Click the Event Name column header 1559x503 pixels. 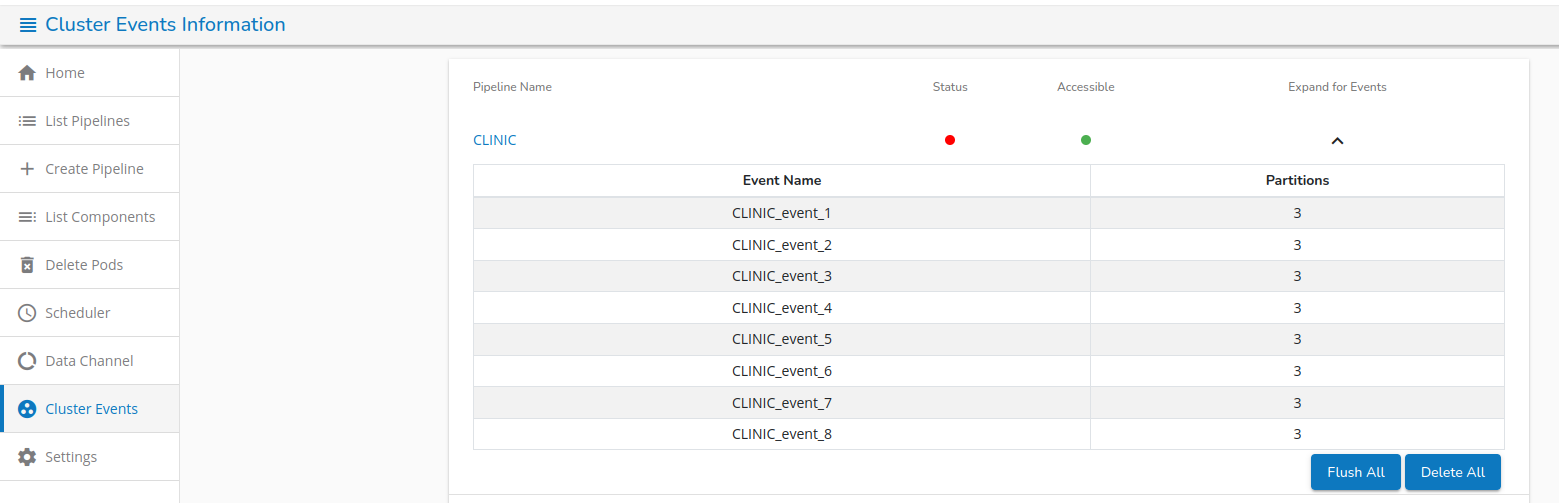(x=782, y=181)
